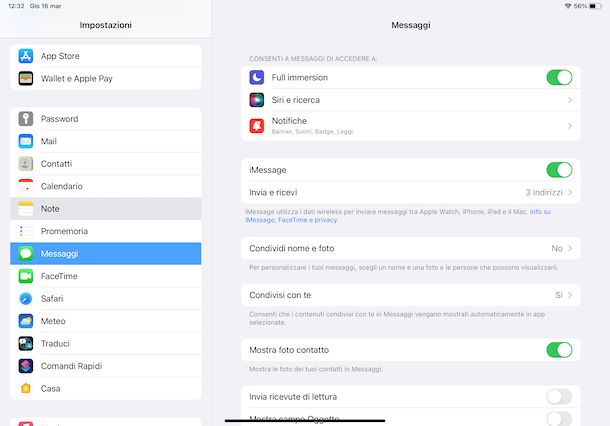Enable Invia ricevute di lettura

pyautogui.click(x=559, y=397)
